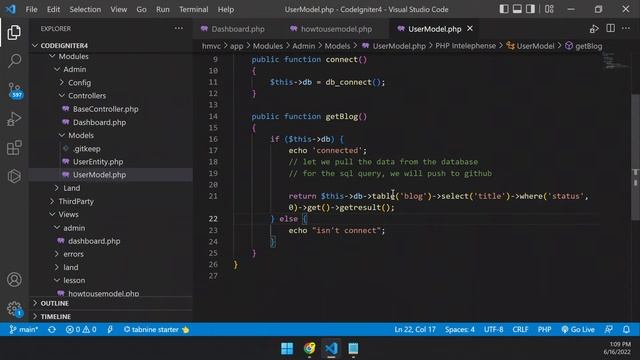Open the Extensions view
The image size is (640, 360).
click(x=14, y=148)
